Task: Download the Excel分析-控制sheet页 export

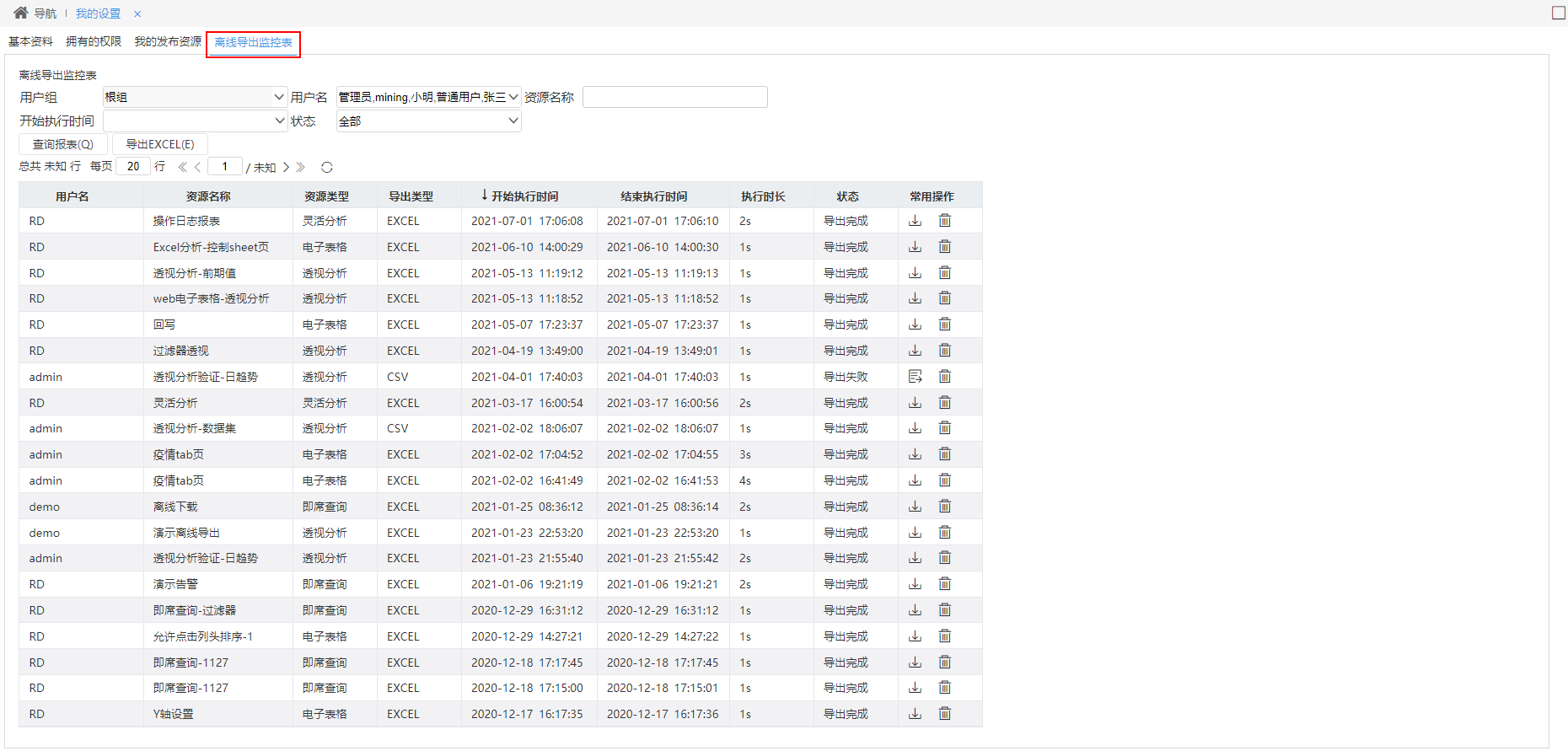Action: 916,247
